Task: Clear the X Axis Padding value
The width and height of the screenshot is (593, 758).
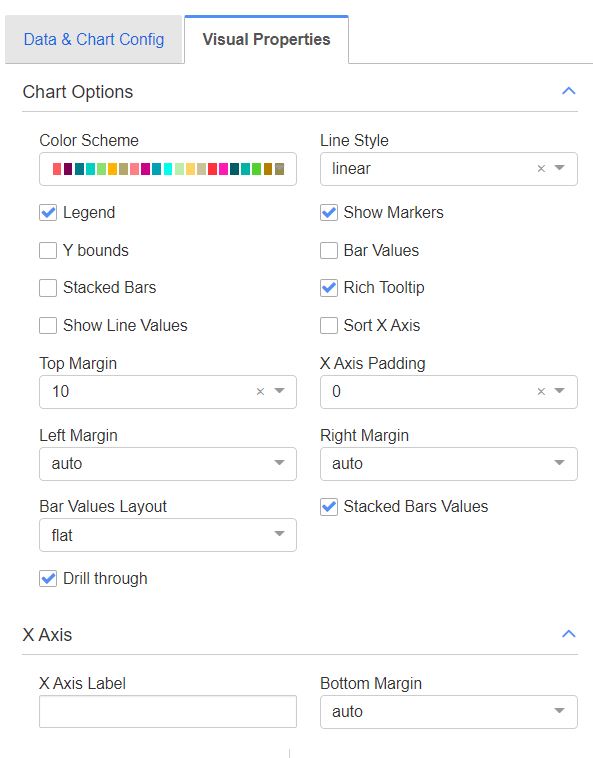Action: tap(541, 391)
